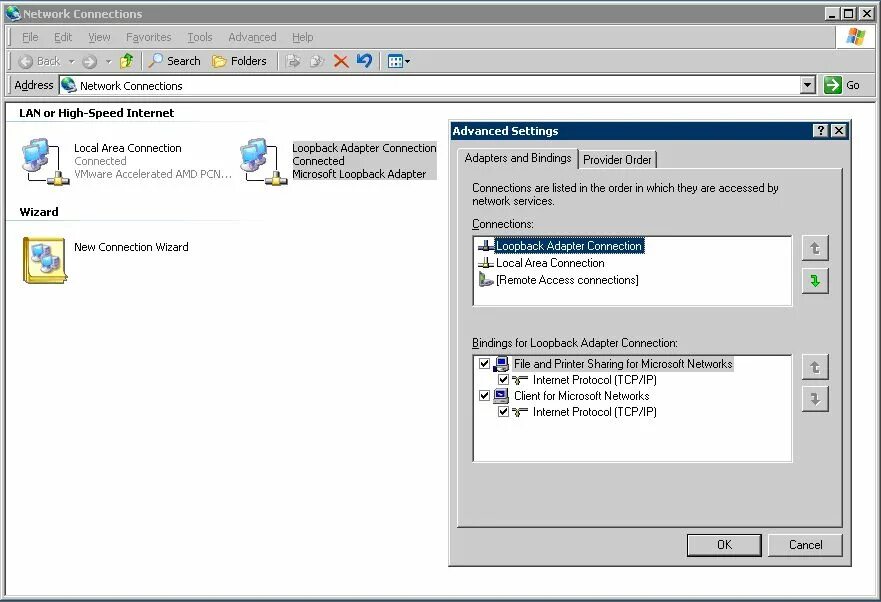Switch to the Provider Order tab
The height and width of the screenshot is (602, 881).
[x=617, y=160]
